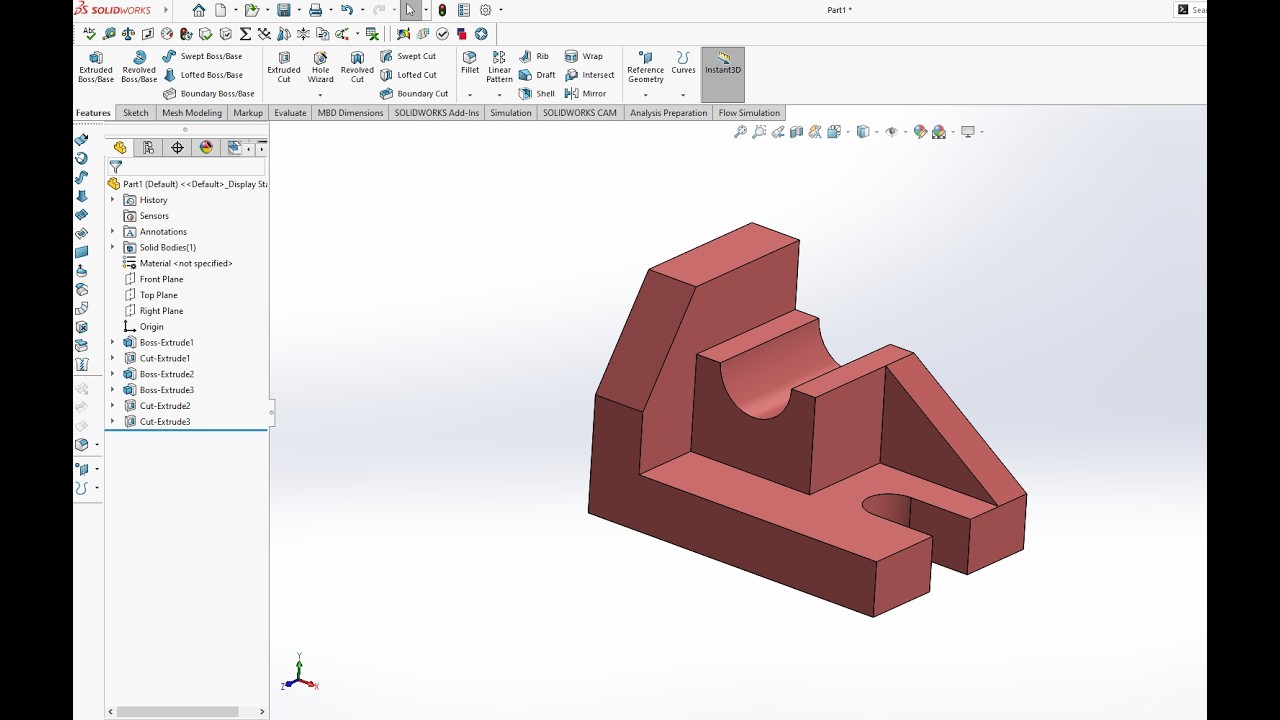Switch to the Sketch tab
1280x720 pixels.
pos(136,113)
